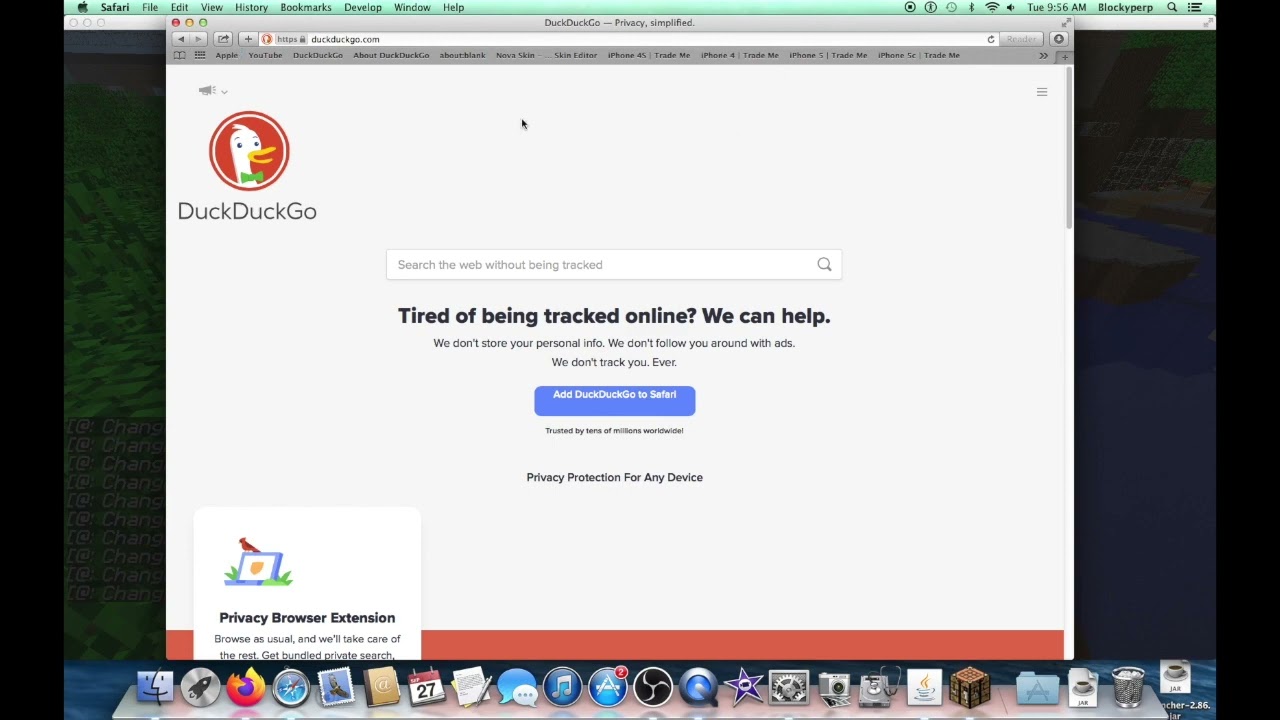This screenshot has height=720, width=1280.
Task: Open Trash from the Dock
Action: [1128, 687]
